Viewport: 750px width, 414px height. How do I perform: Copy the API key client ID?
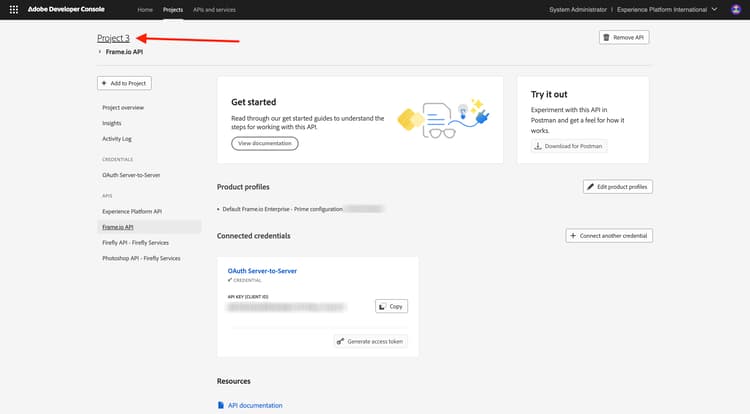click(x=391, y=306)
